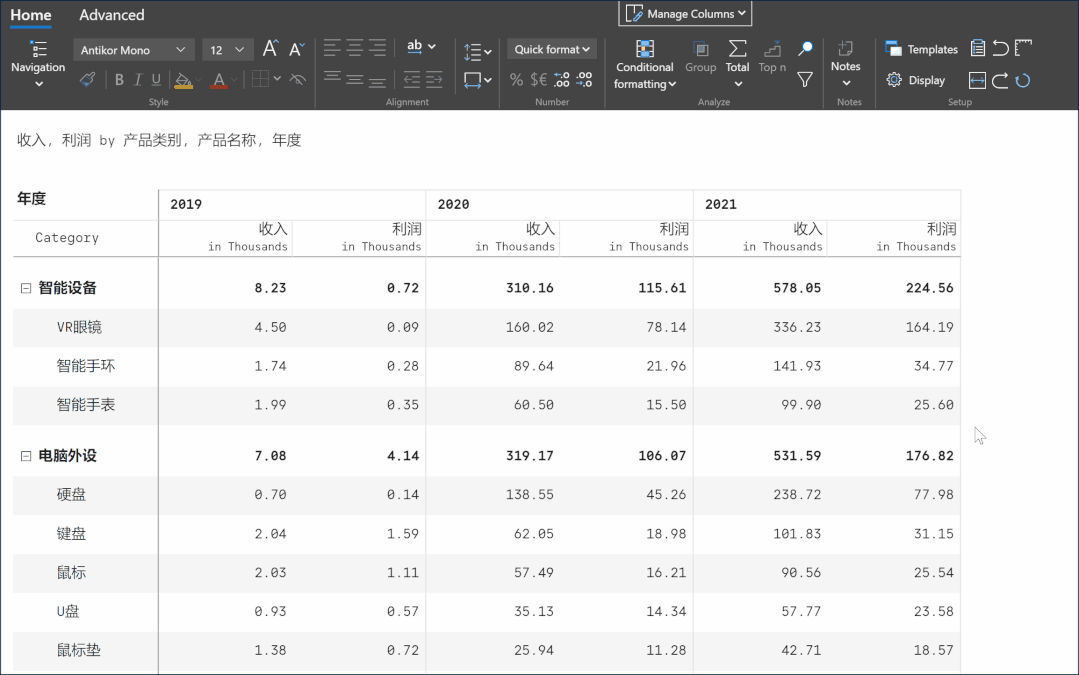Open the borders dropdown arrow
This screenshot has width=1079, height=675.
[x=277, y=79]
